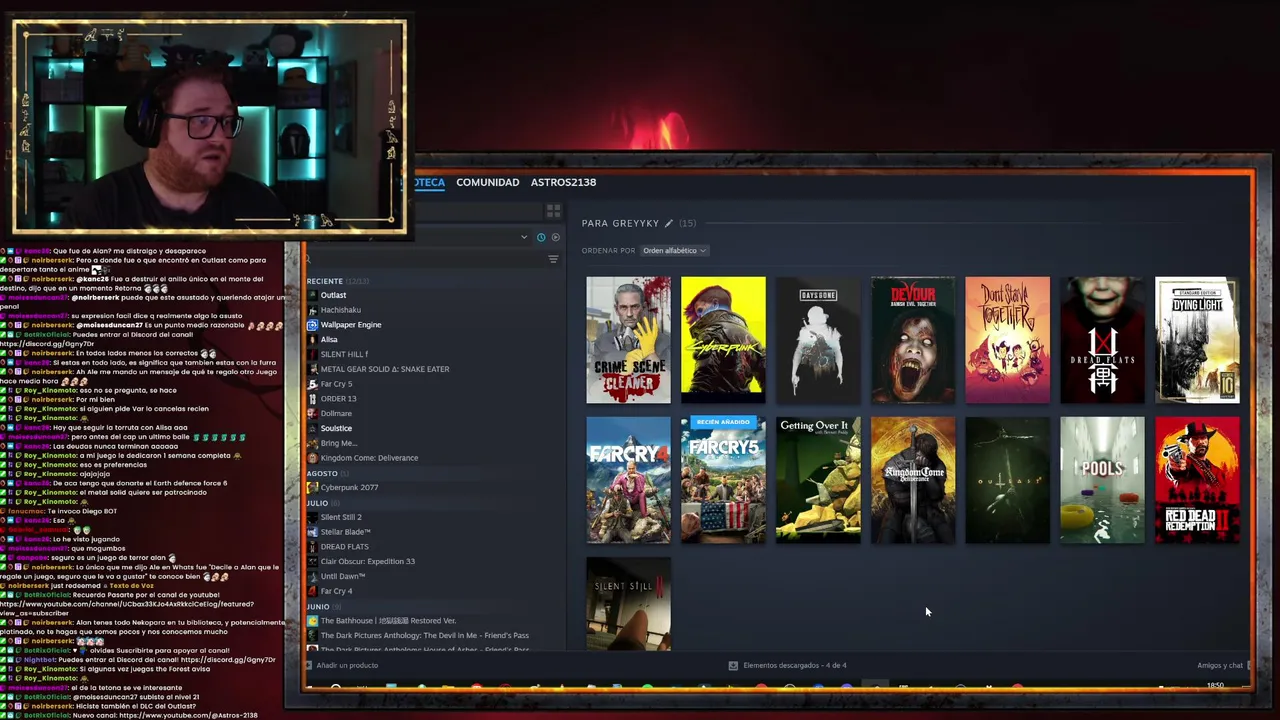Open downloads icon in bottom bar
This screenshot has width=1280, height=720.
733,665
